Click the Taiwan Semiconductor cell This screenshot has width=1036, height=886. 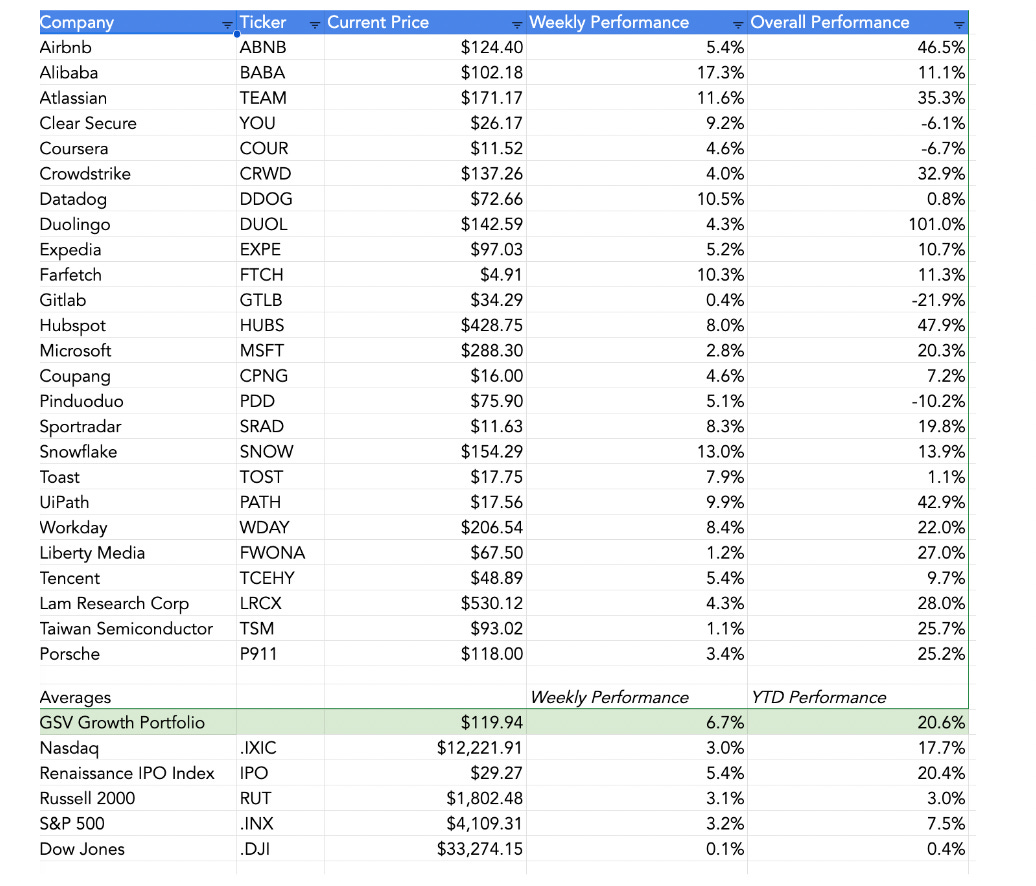(x=137, y=628)
